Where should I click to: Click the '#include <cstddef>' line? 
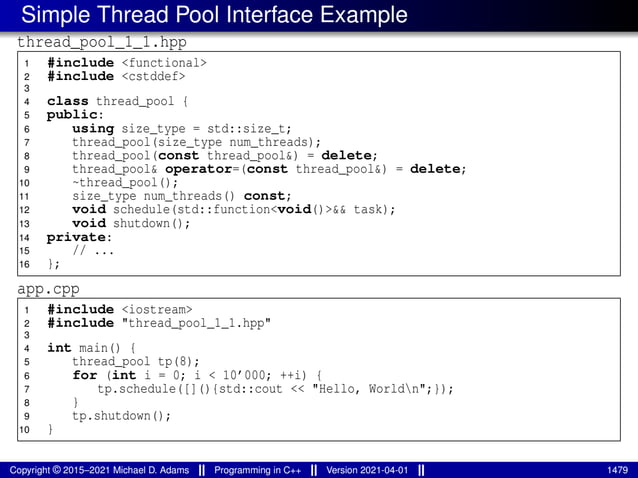tap(116, 76)
